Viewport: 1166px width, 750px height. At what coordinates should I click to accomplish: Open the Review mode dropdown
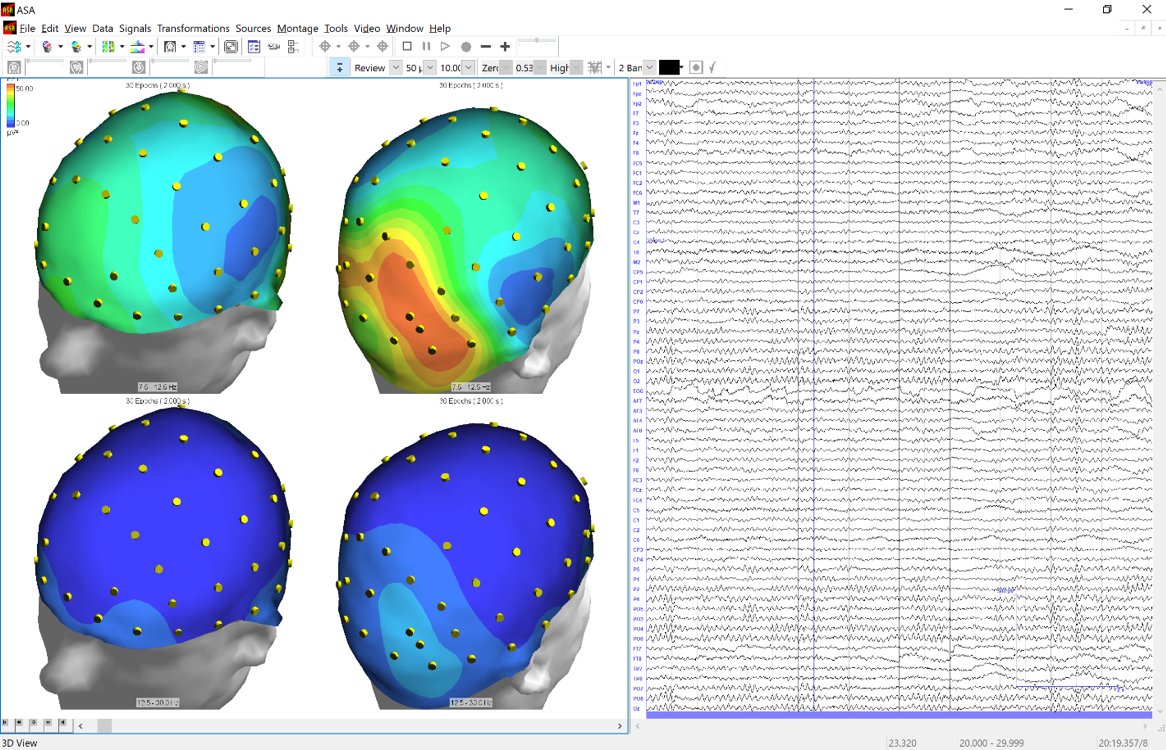click(x=396, y=67)
